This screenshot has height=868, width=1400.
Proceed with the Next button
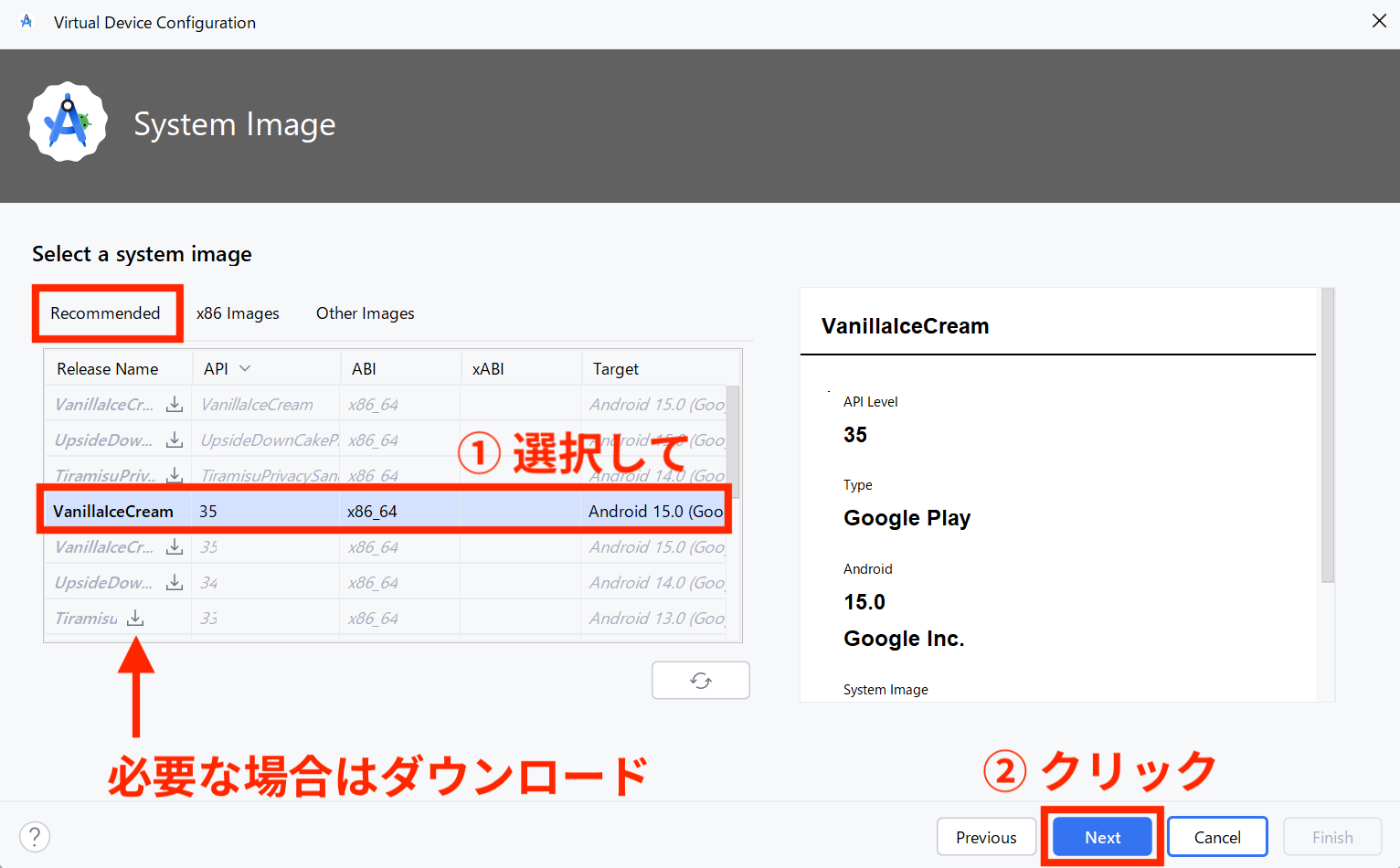[x=1102, y=837]
